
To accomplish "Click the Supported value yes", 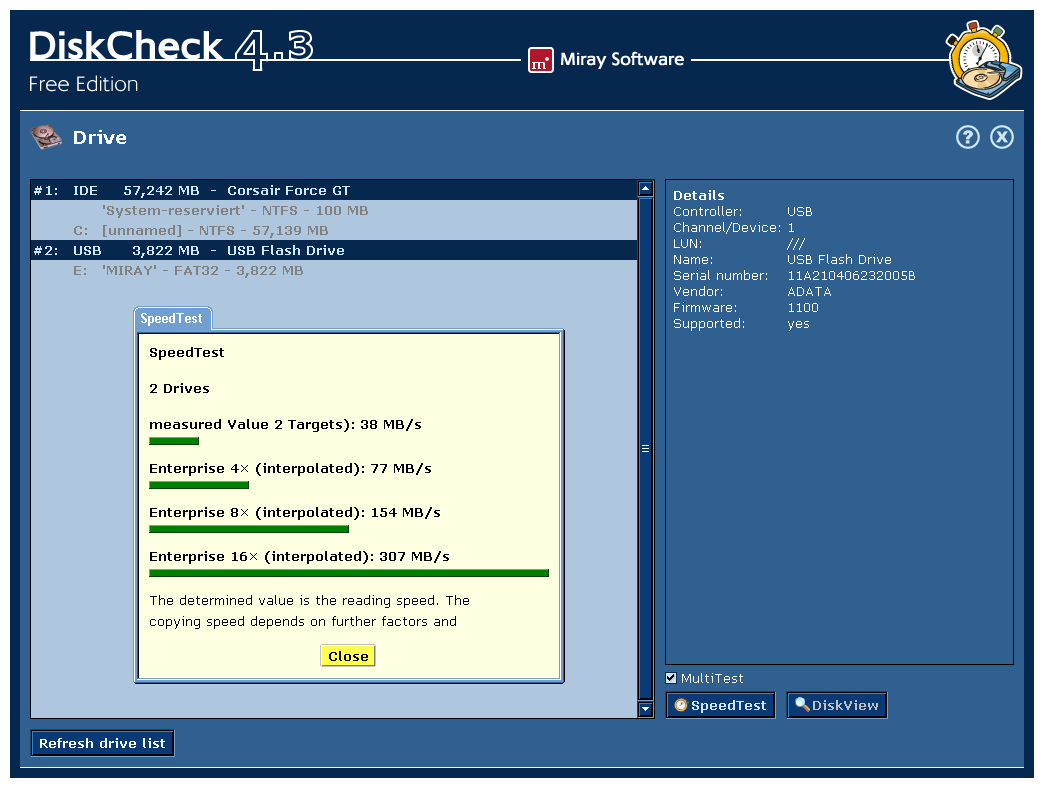I will pyautogui.click(x=798, y=324).
